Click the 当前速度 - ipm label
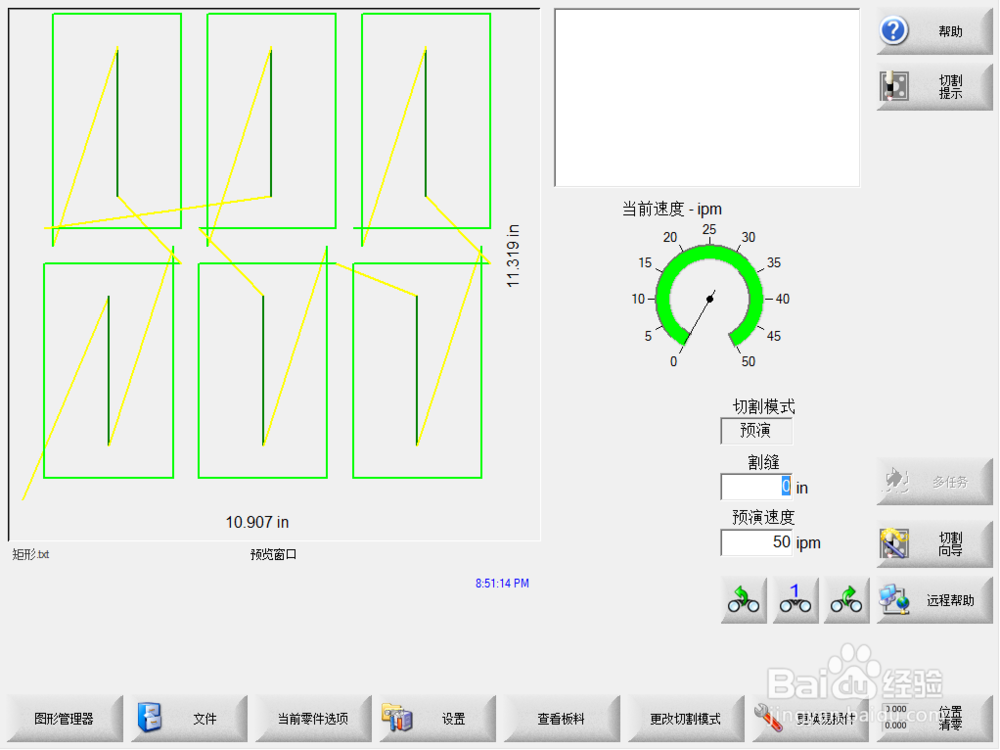 tap(672, 209)
